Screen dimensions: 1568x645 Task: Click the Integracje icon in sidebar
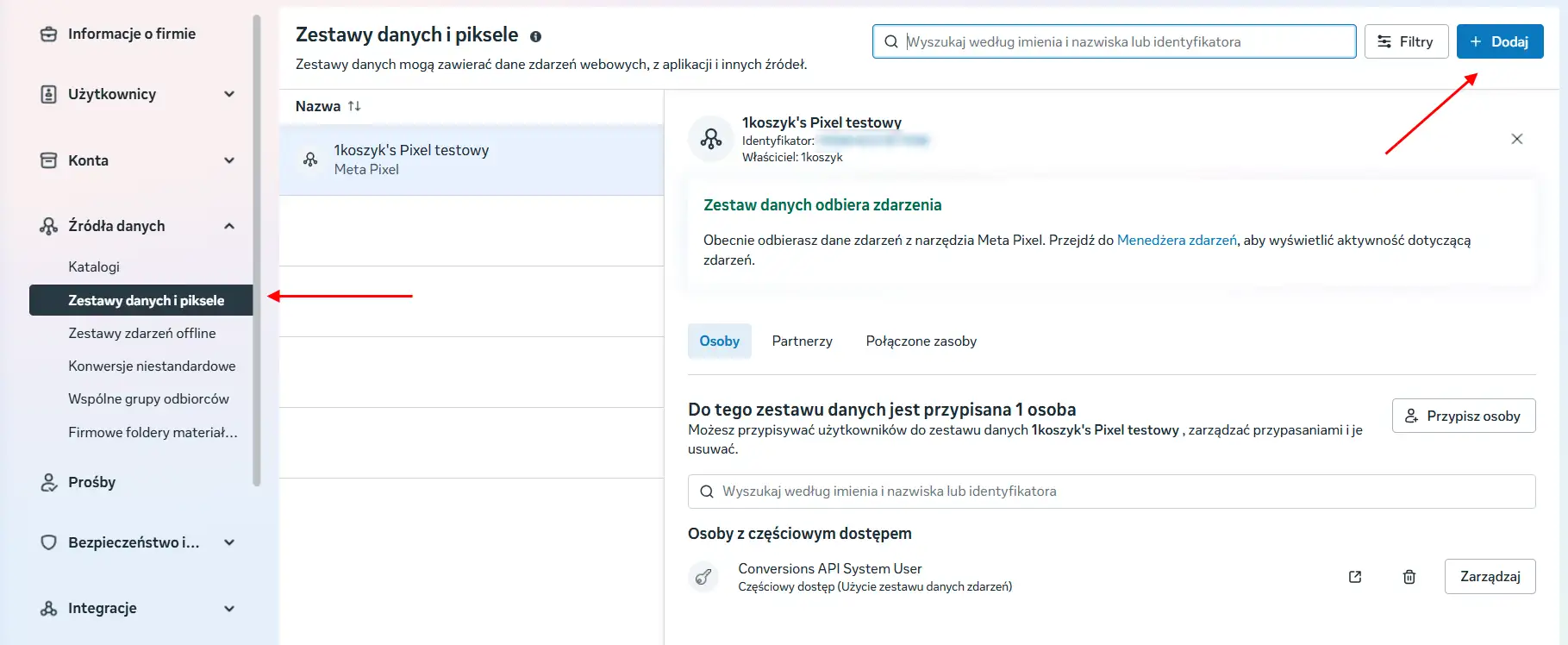(x=49, y=608)
